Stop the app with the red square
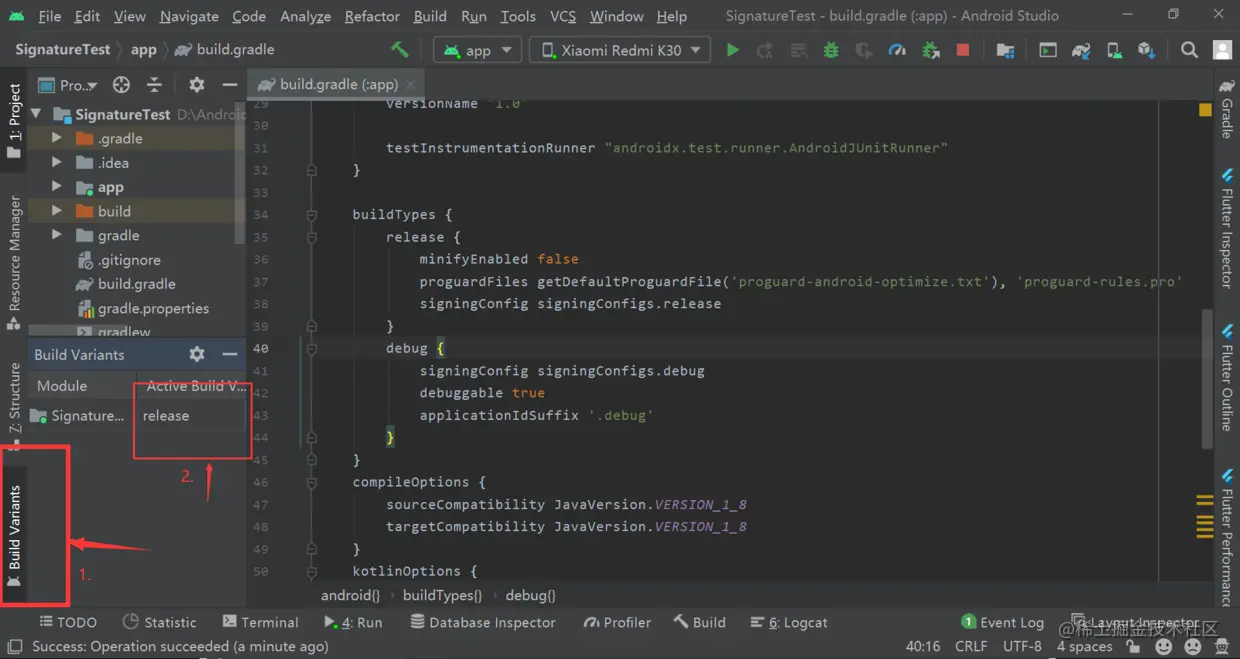This screenshot has height=659, width=1240. (963, 50)
